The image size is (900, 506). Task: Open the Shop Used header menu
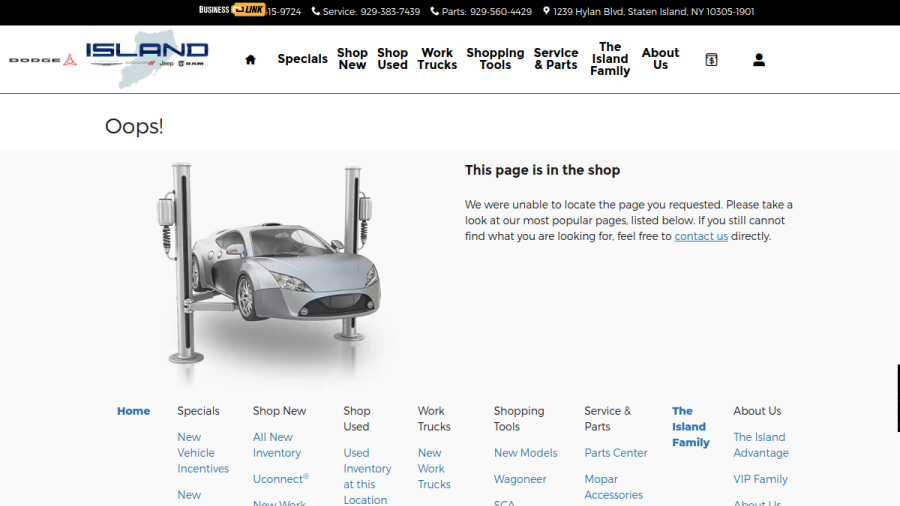tap(393, 59)
